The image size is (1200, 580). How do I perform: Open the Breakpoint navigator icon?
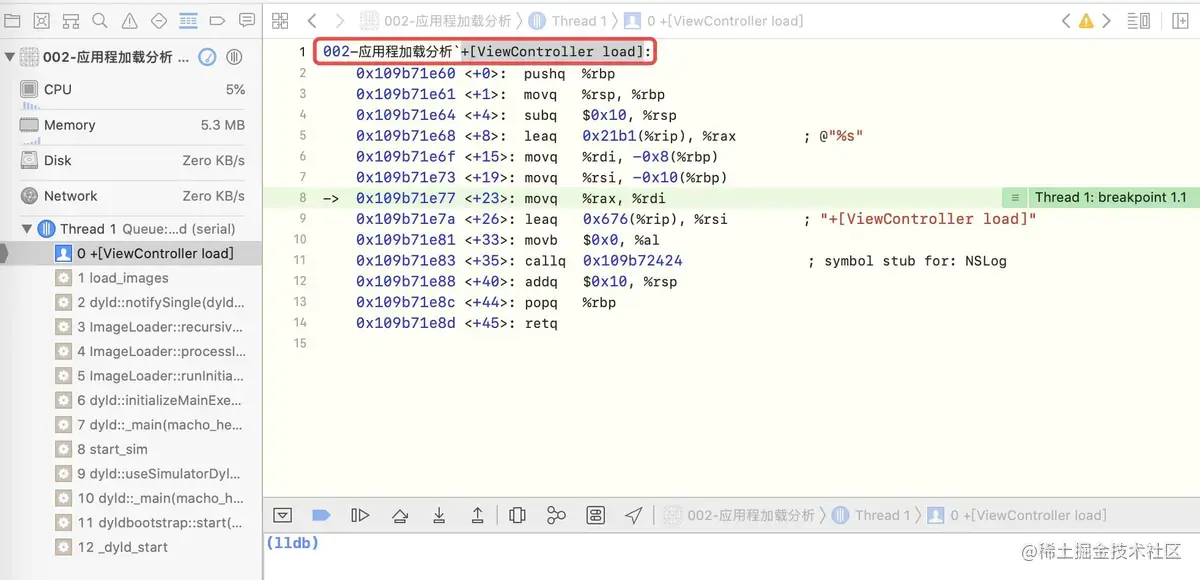click(x=218, y=20)
